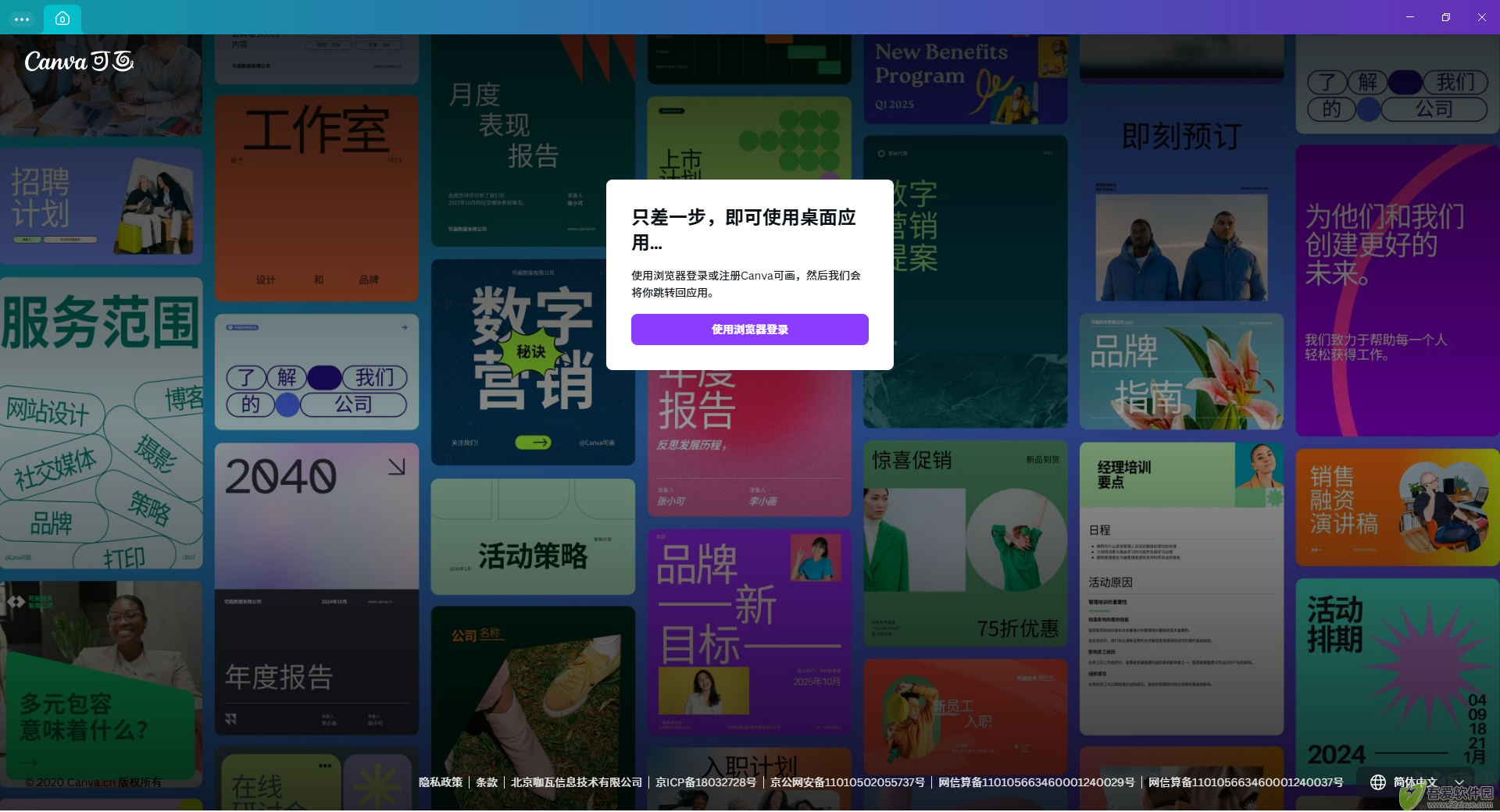Click the dialog heading 只差一步，即可使用桌面应用
Viewport: 1500px width, 812px height.
(x=744, y=230)
